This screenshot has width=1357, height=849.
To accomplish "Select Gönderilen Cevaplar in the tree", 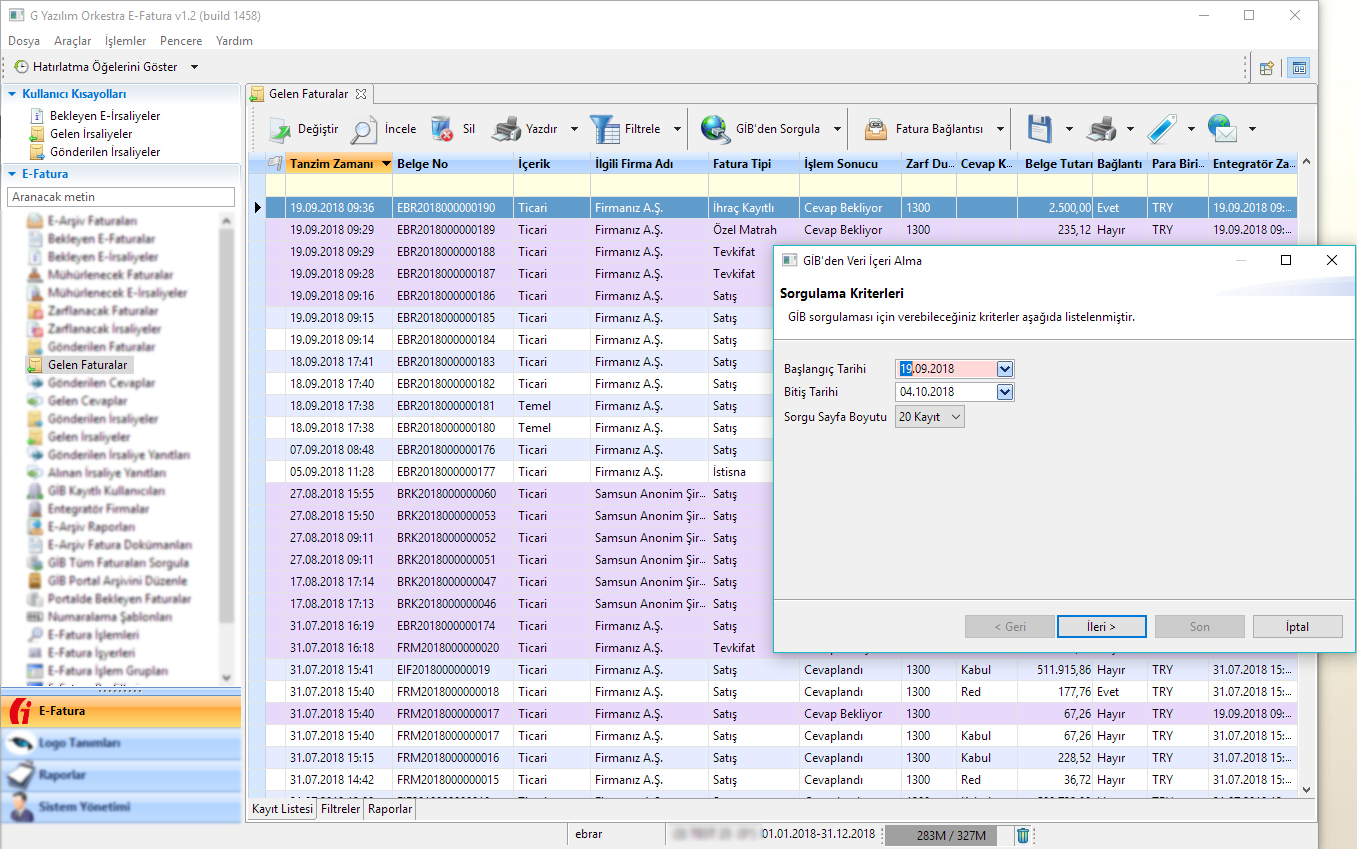I will tap(101, 383).
